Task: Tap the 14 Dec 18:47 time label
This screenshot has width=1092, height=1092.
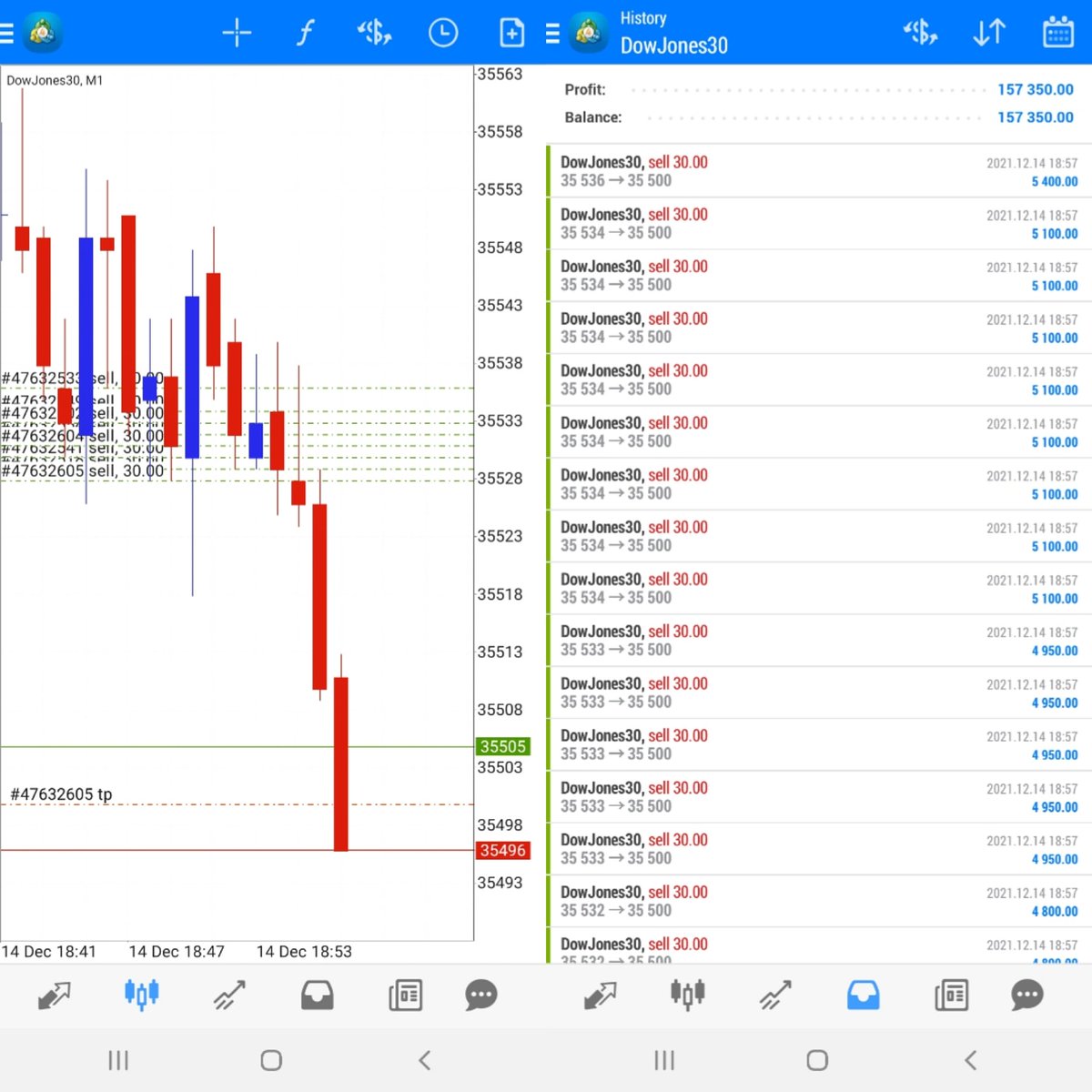Action: point(177,952)
